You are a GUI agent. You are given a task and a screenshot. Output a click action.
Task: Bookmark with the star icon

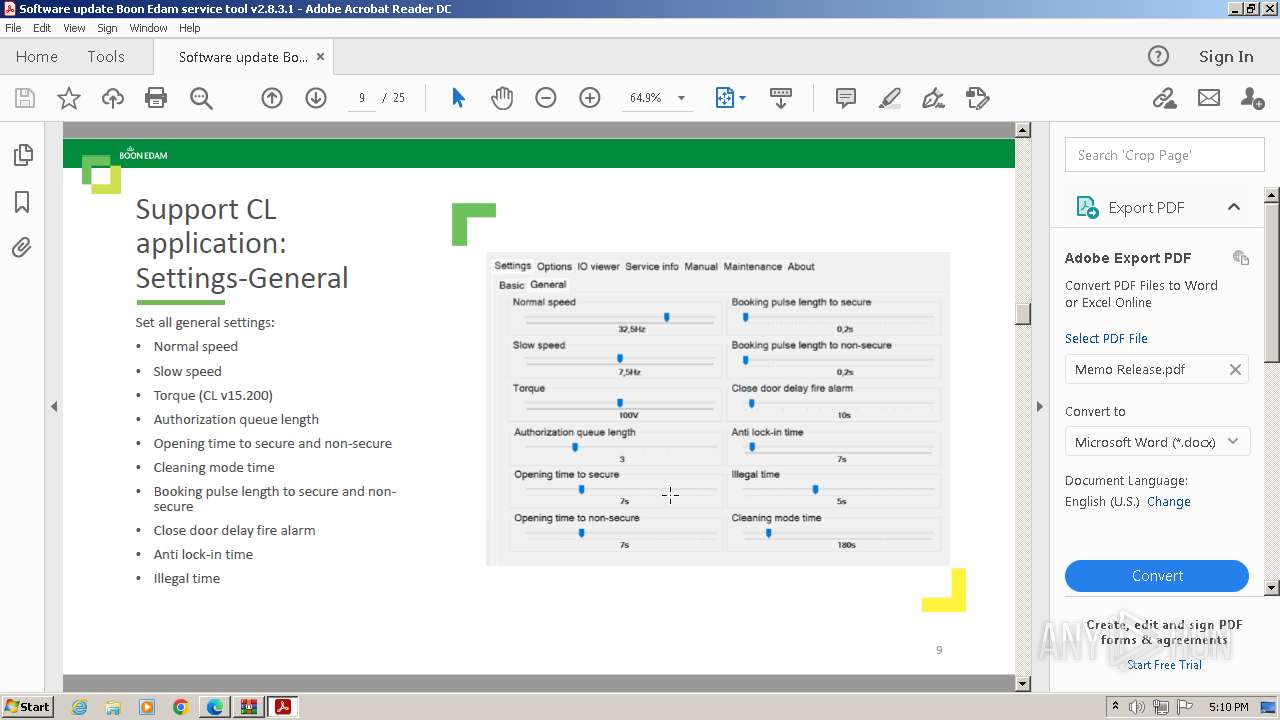pyautogui.click(x=69, y=98)
